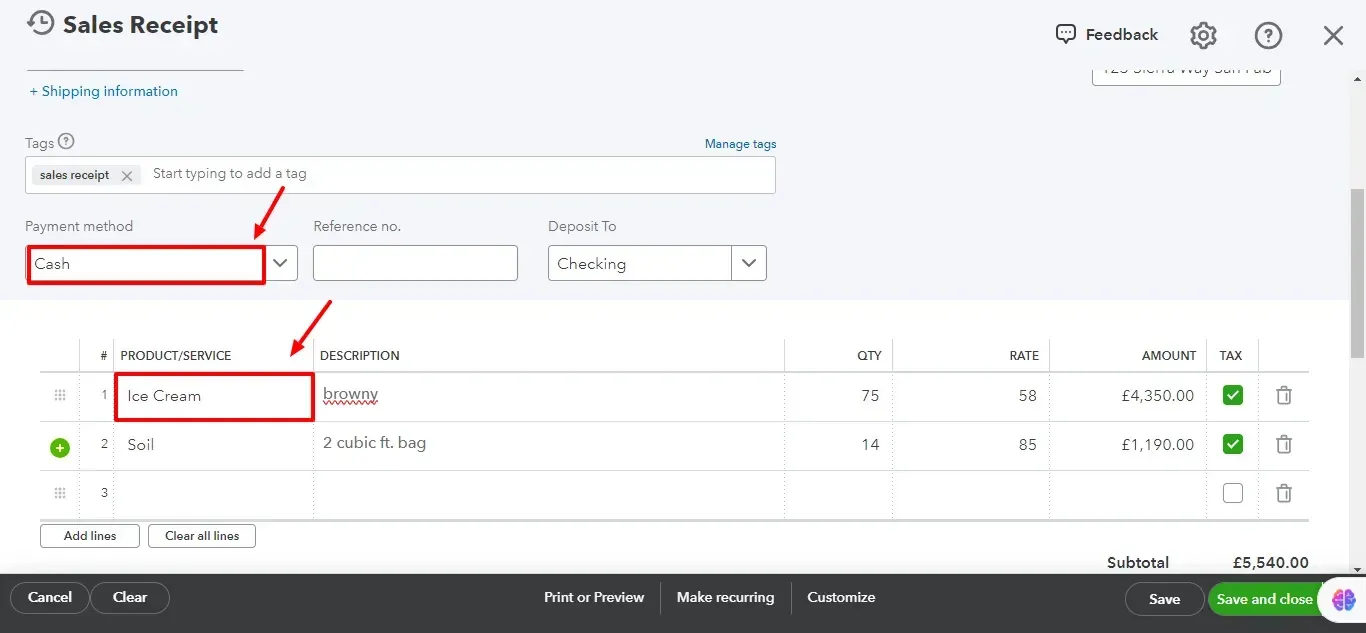Uncheck tax for the Soil line
This screenshot has width=1366, height=633.
point(1232,444)
